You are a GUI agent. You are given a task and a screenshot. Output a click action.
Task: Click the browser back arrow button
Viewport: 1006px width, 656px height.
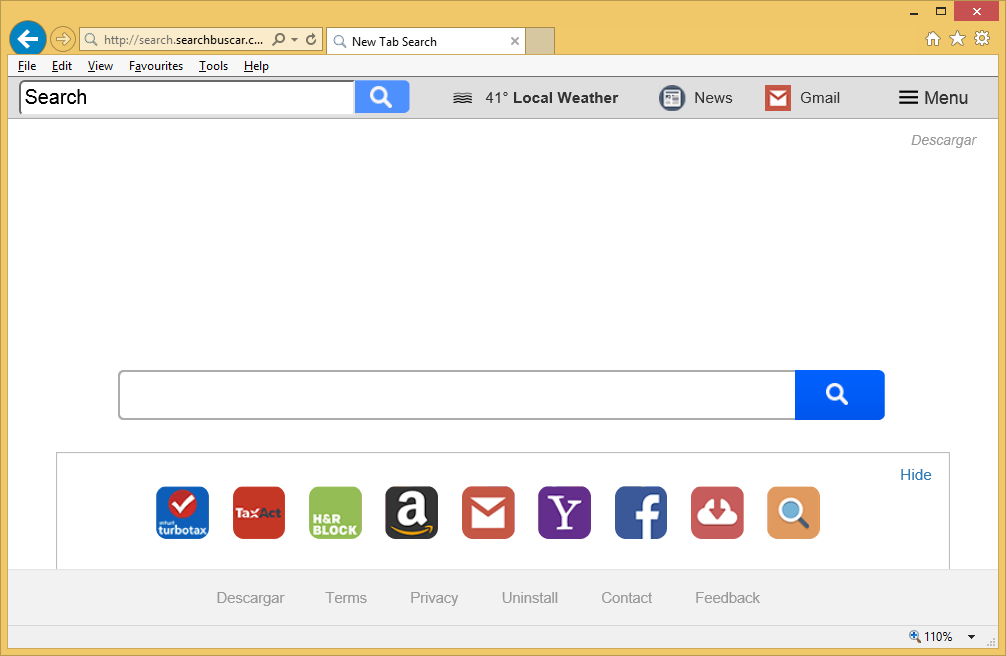coord(28,39)
